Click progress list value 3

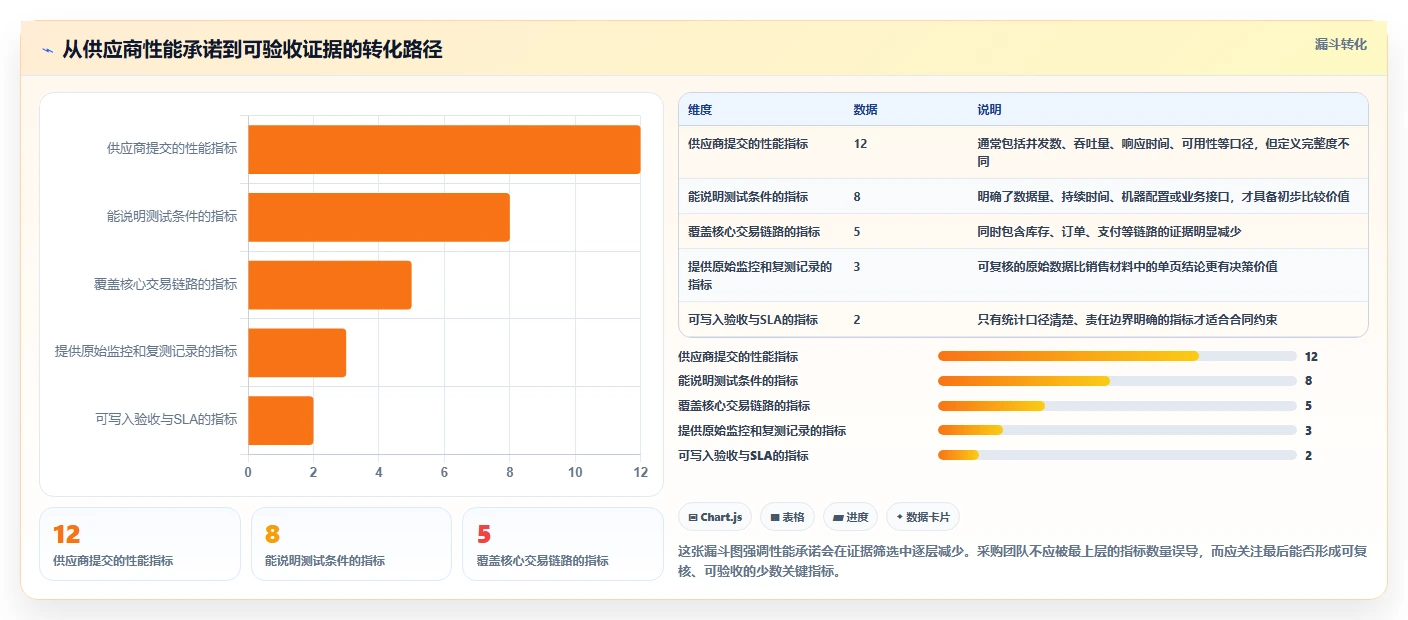[x=1308, y=430]
